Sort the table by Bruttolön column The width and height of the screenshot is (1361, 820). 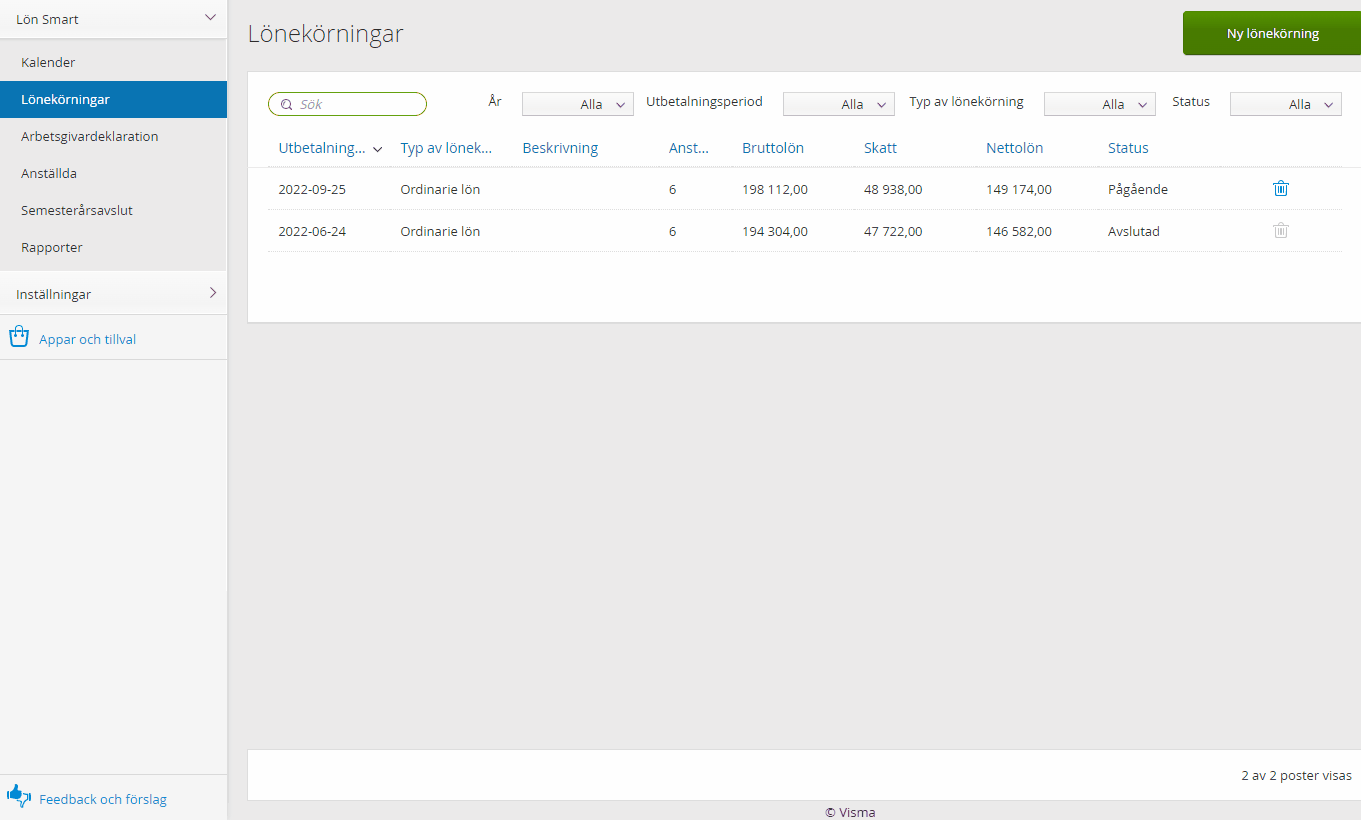pos(772,148)
